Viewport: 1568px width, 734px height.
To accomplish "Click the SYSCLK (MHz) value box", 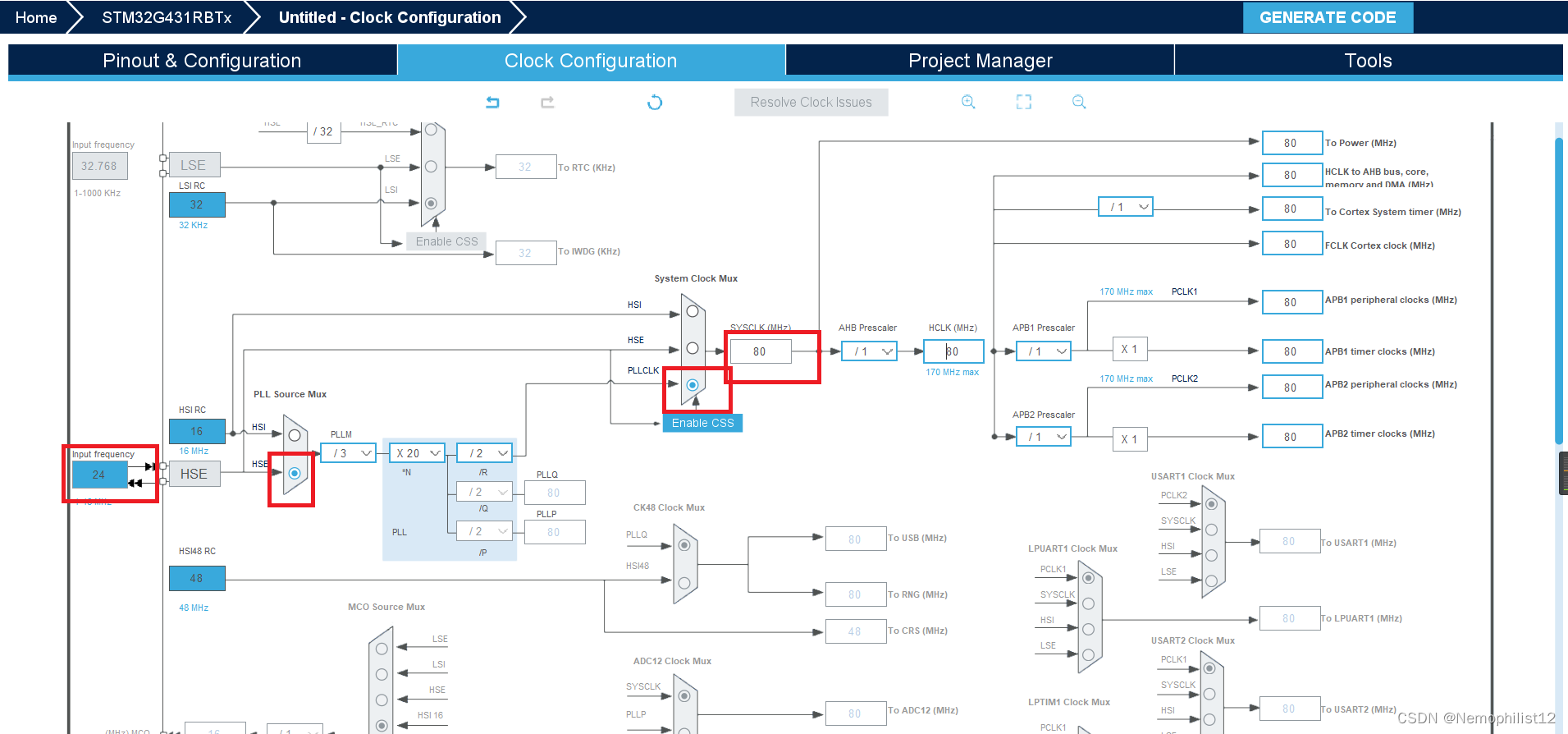I will coord(761,351).
